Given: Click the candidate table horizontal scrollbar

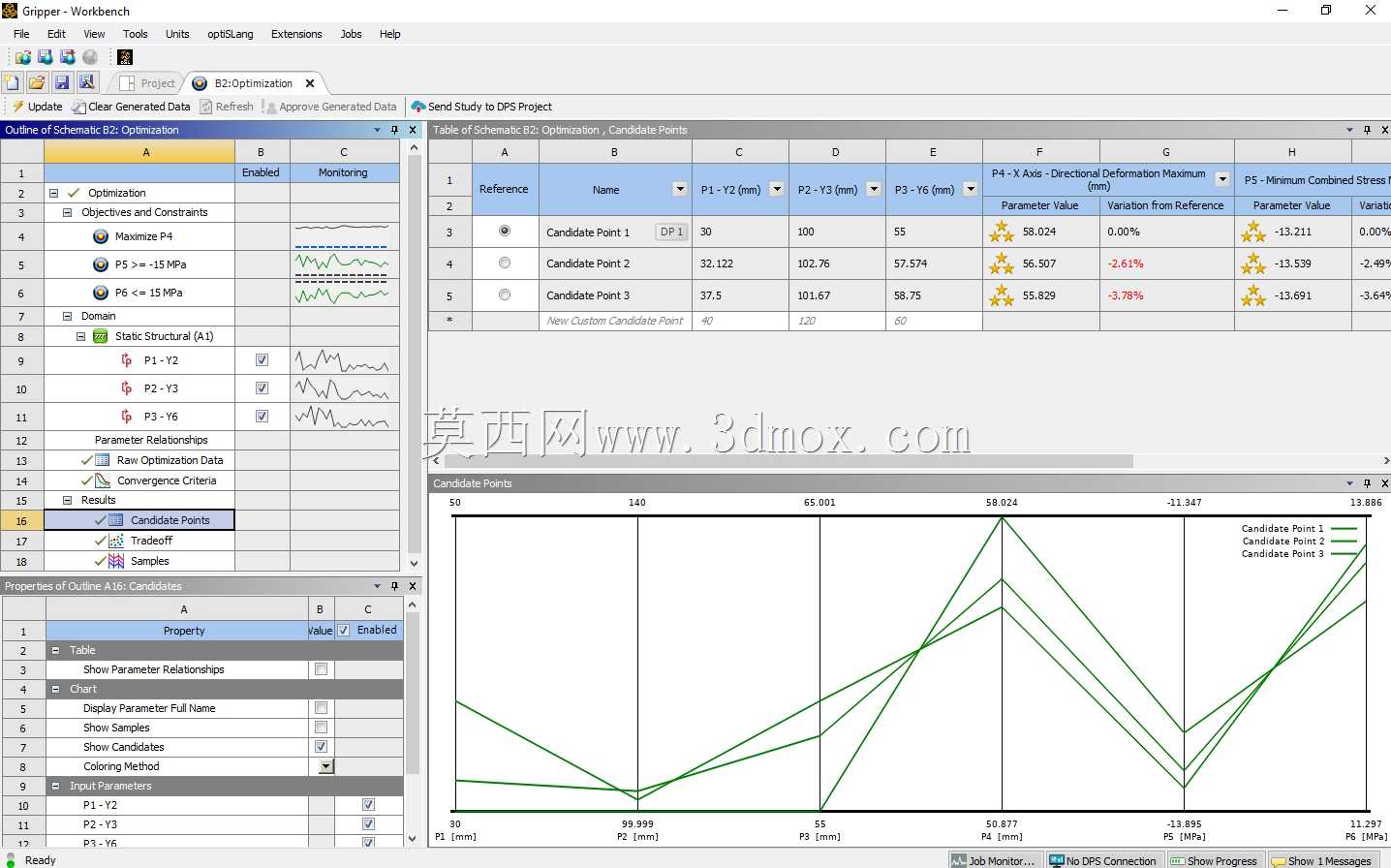Looking at the screenshot, I should pos(788,461).
